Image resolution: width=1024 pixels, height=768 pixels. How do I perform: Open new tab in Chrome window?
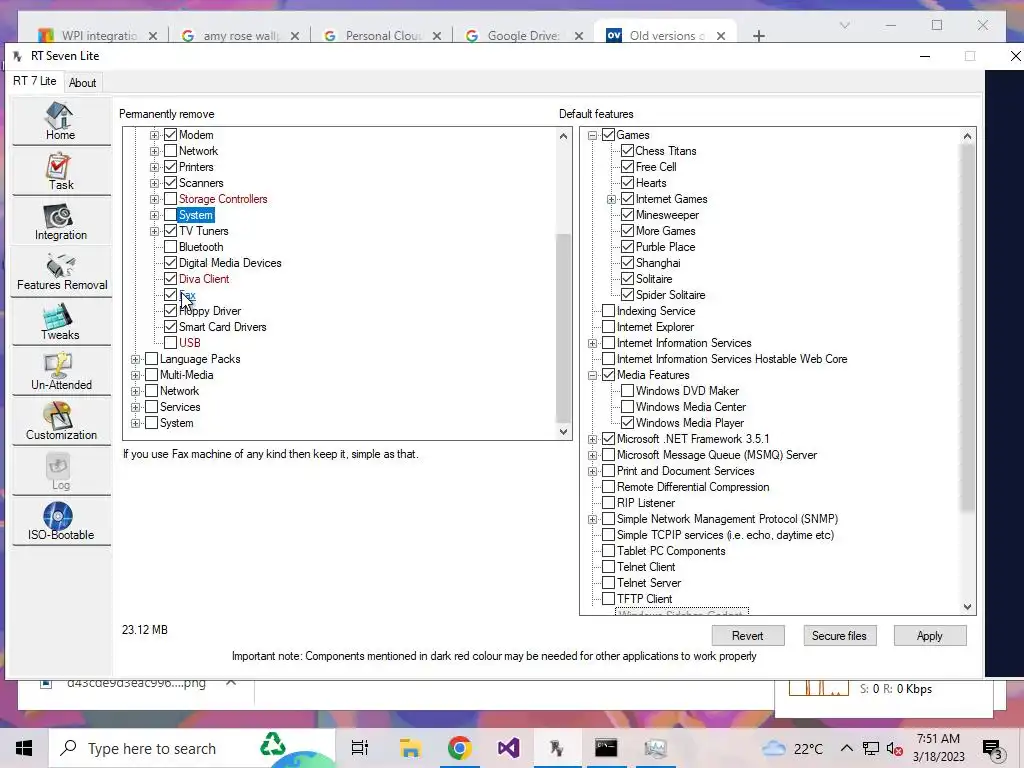[758, 36]
